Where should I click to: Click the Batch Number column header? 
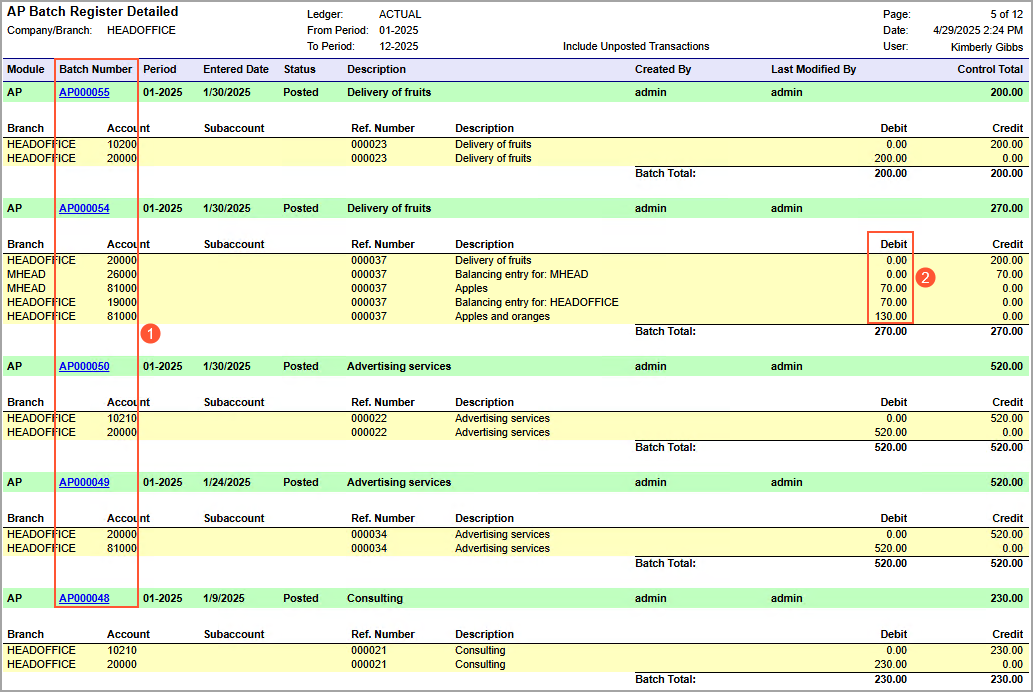[x=96, y=69]
